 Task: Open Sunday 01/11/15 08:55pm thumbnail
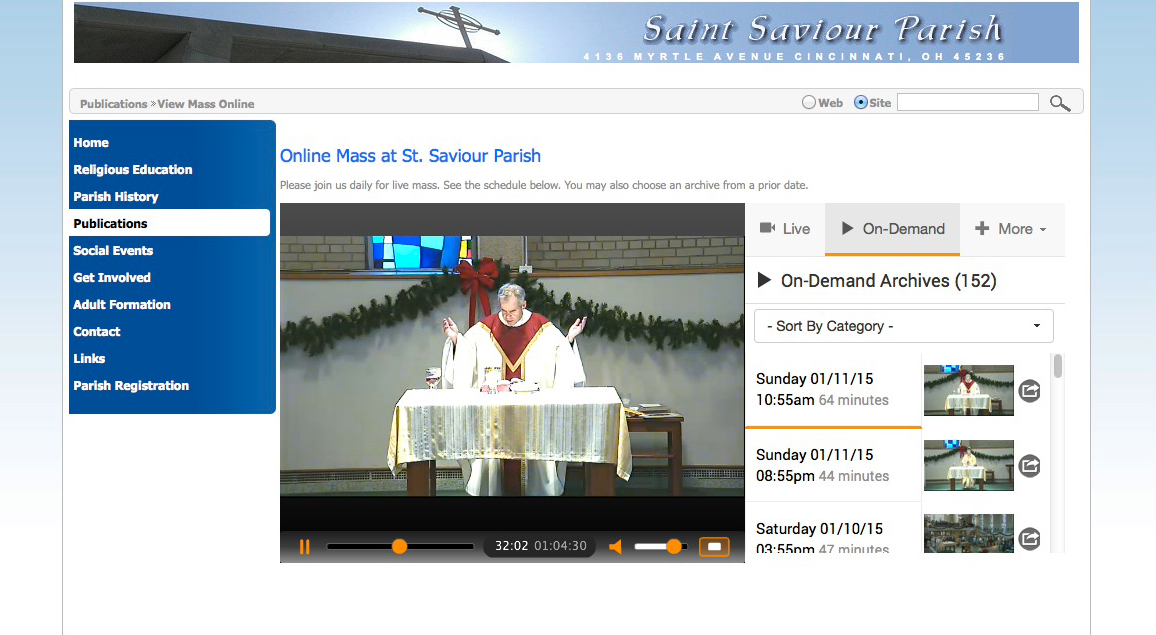tap(969, 465)
